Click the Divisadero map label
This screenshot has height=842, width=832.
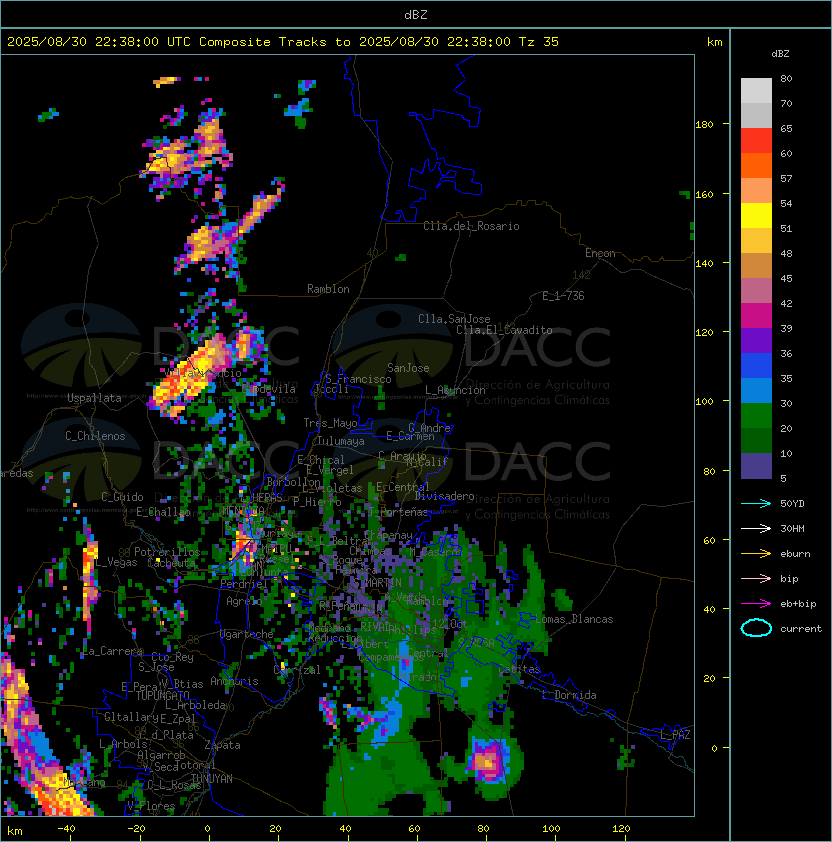tap(444, 496)
